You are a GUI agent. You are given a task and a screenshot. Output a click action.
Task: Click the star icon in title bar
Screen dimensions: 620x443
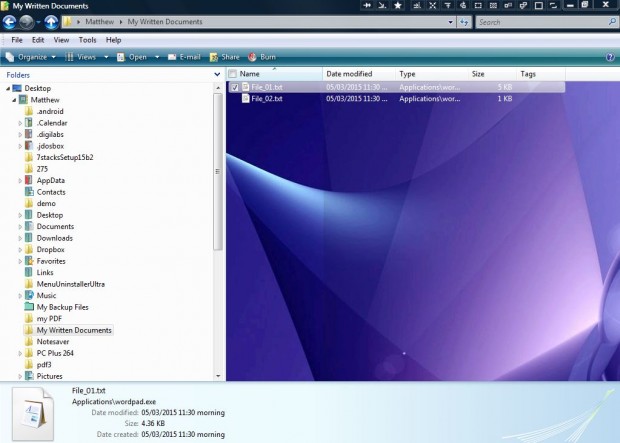tap(399, 6)
